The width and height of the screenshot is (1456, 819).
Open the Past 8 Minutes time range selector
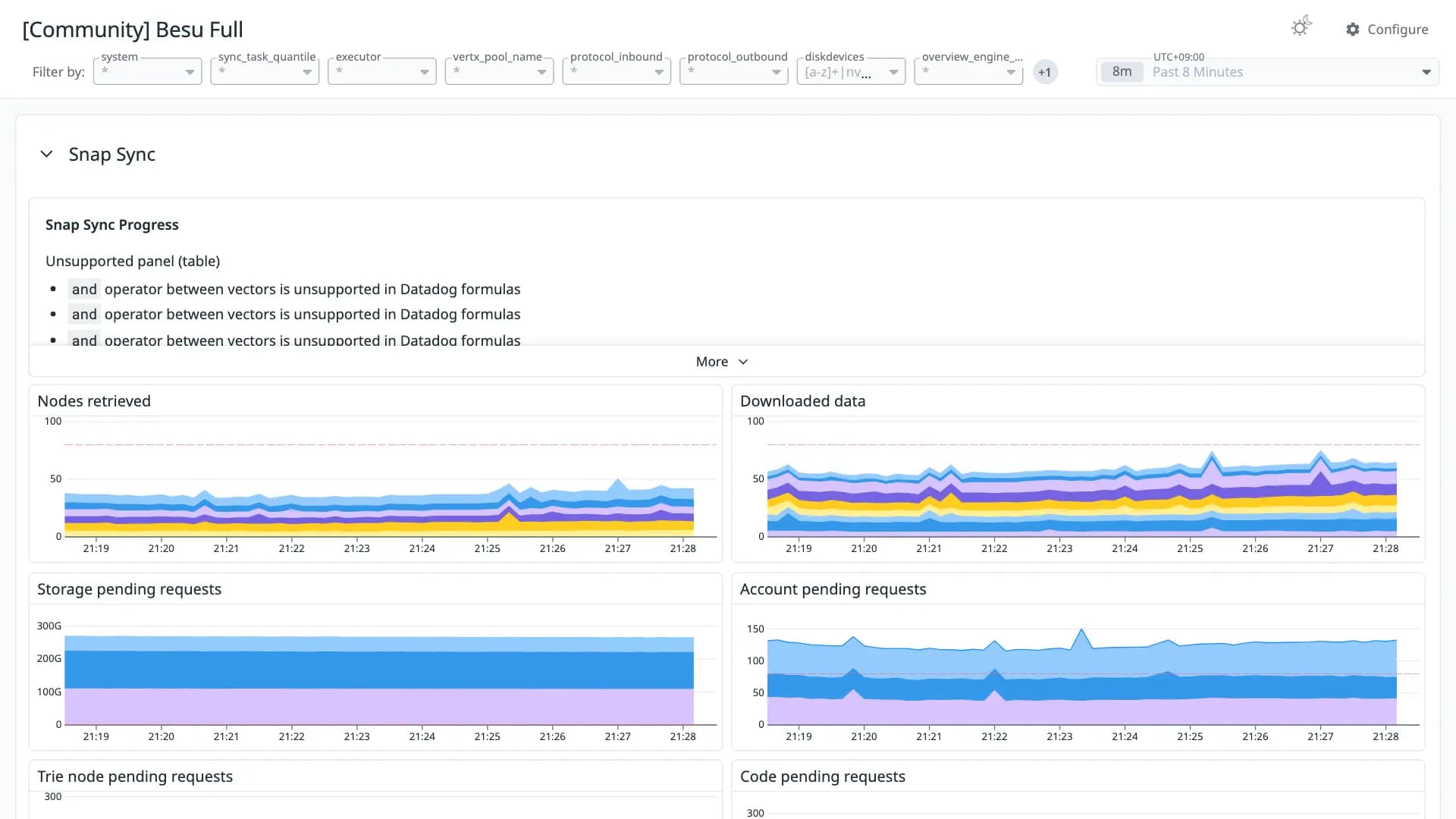(x=1268, y=72)
